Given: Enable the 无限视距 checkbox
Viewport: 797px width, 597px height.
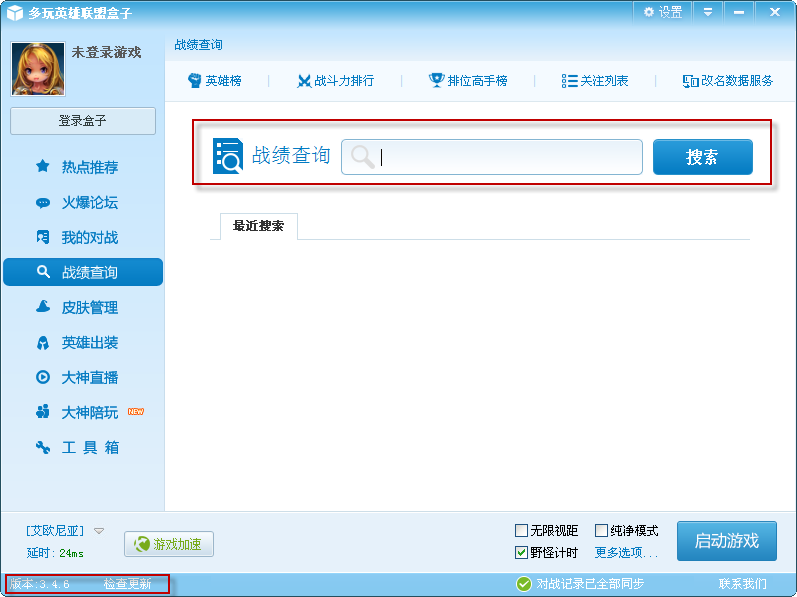Looking at the screenshot, I should pos(521,530).
